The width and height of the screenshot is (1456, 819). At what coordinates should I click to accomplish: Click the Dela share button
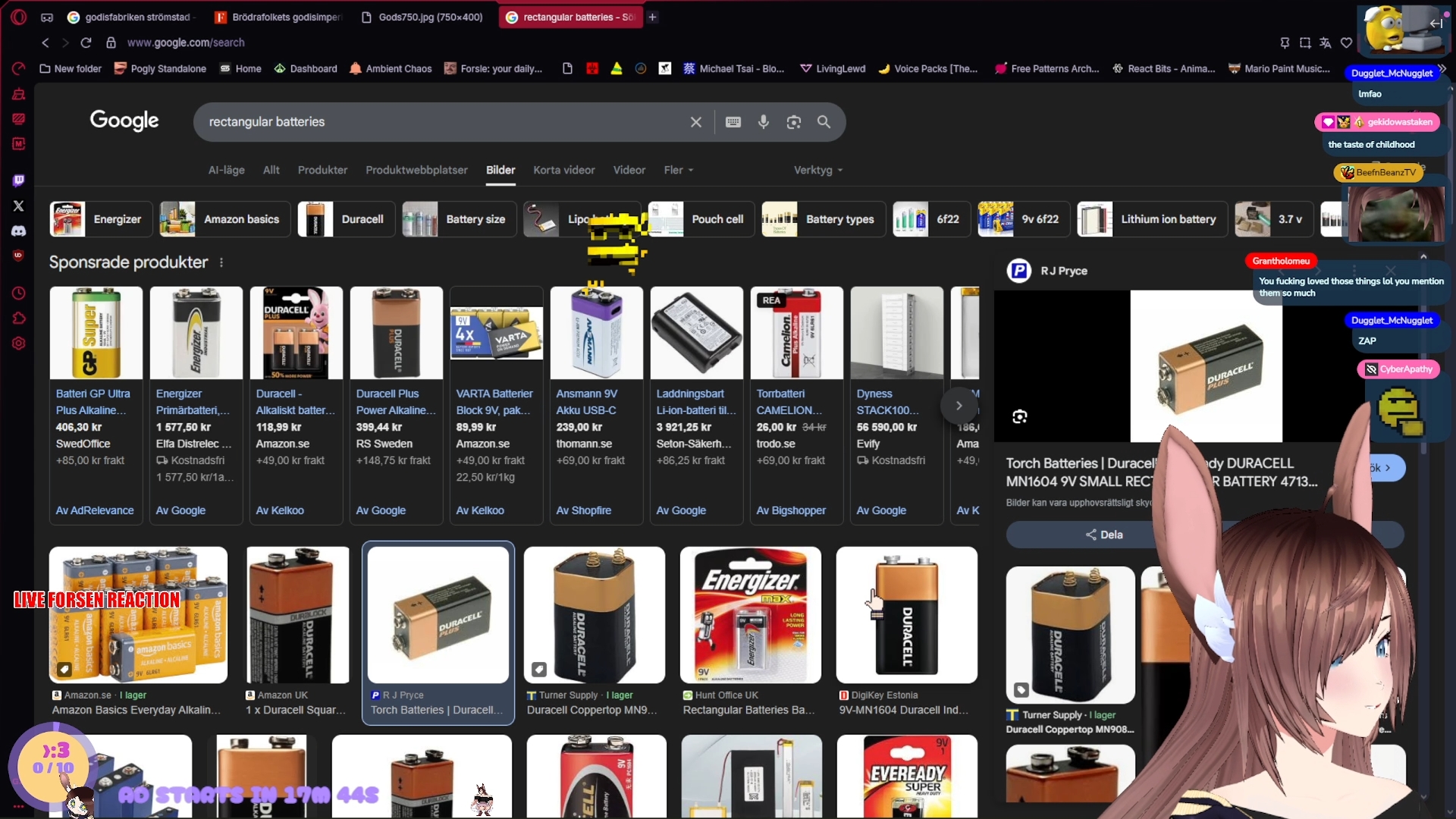[x=1103, y=535]
